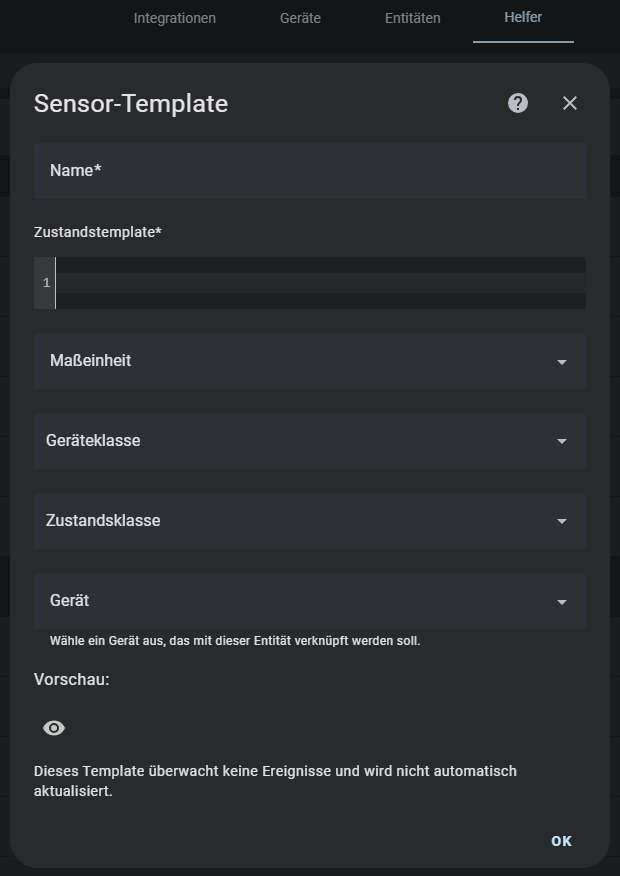Click into the Zustandstemplate code editor

[321, 283]
